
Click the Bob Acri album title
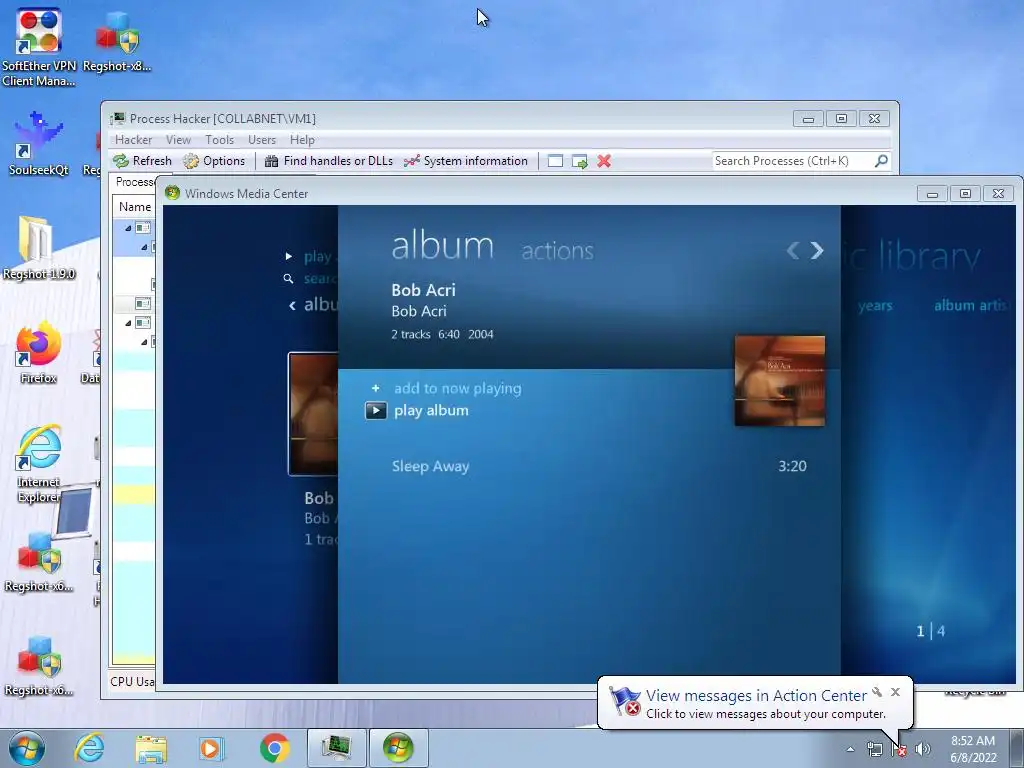[x=423, y=290]
